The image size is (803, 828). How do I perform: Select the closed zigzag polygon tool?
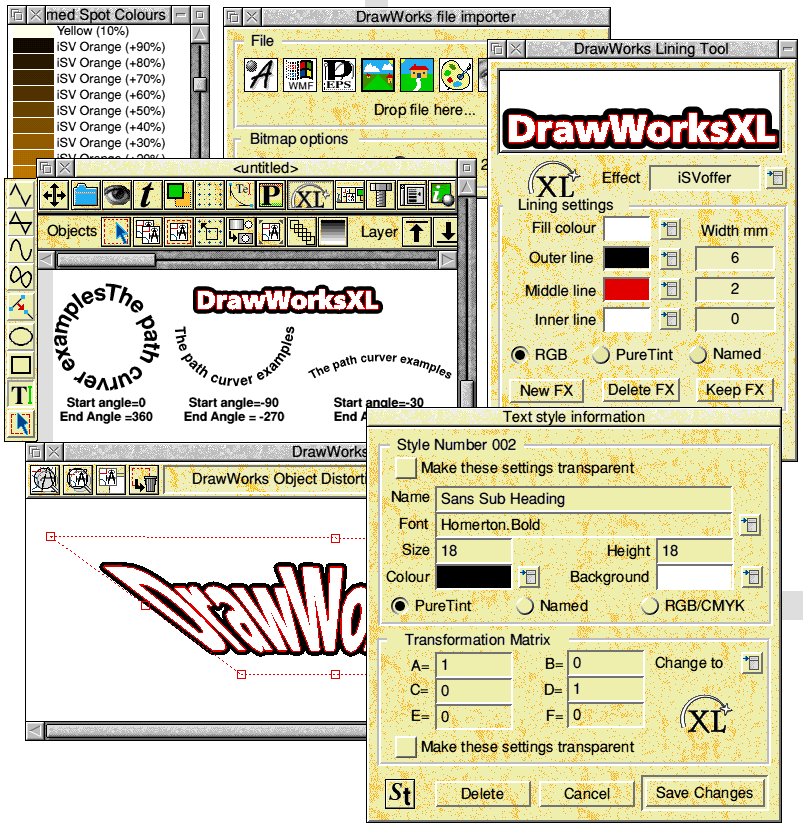pos(21,223)
